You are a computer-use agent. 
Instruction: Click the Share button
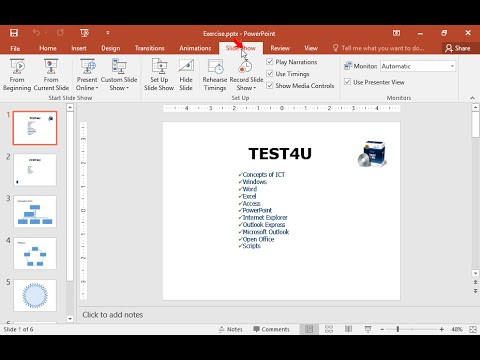click(458, 48)
